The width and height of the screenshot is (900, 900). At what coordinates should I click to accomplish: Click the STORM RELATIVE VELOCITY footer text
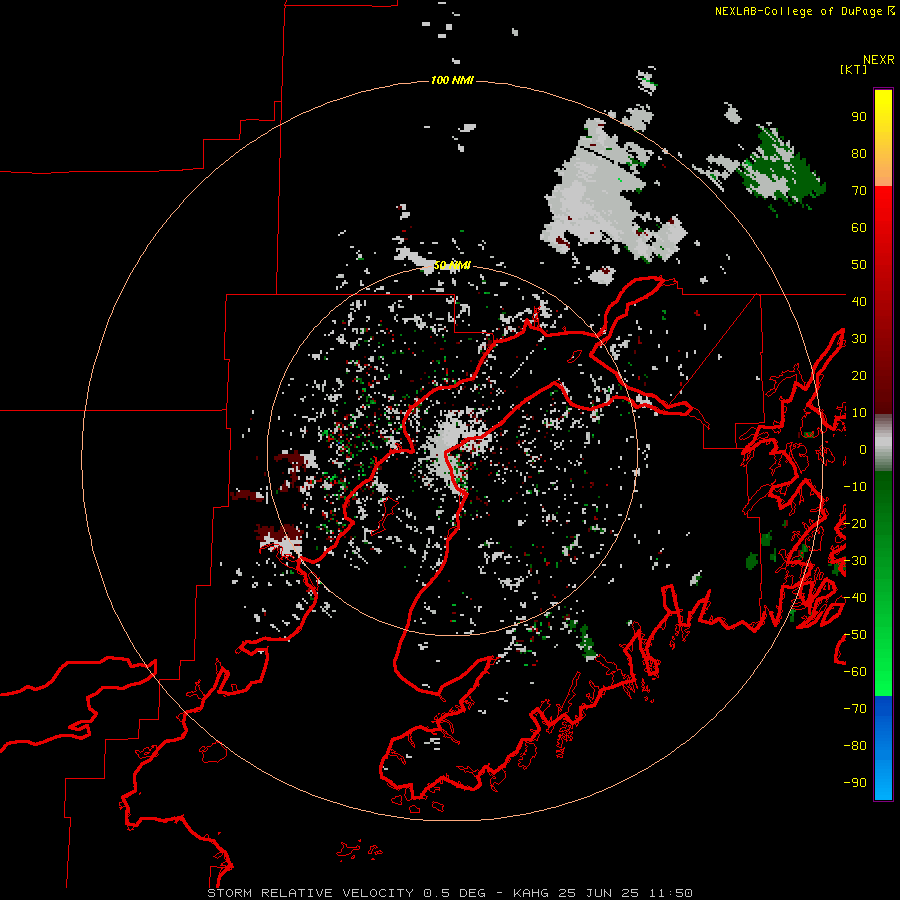(x=311, y=893)
